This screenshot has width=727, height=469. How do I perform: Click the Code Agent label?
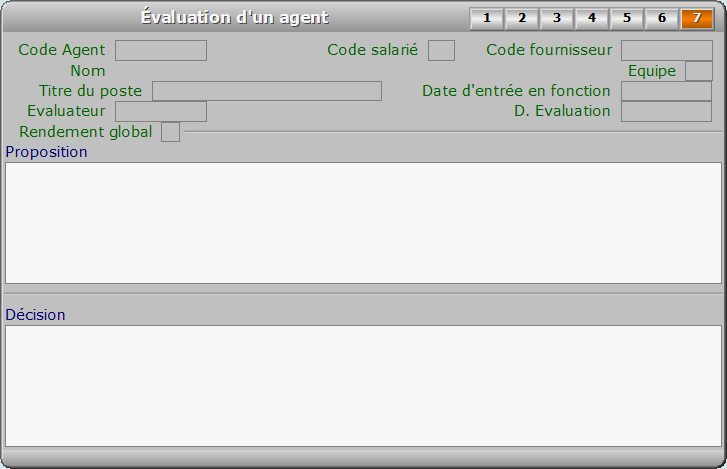[x=62, y=50]
